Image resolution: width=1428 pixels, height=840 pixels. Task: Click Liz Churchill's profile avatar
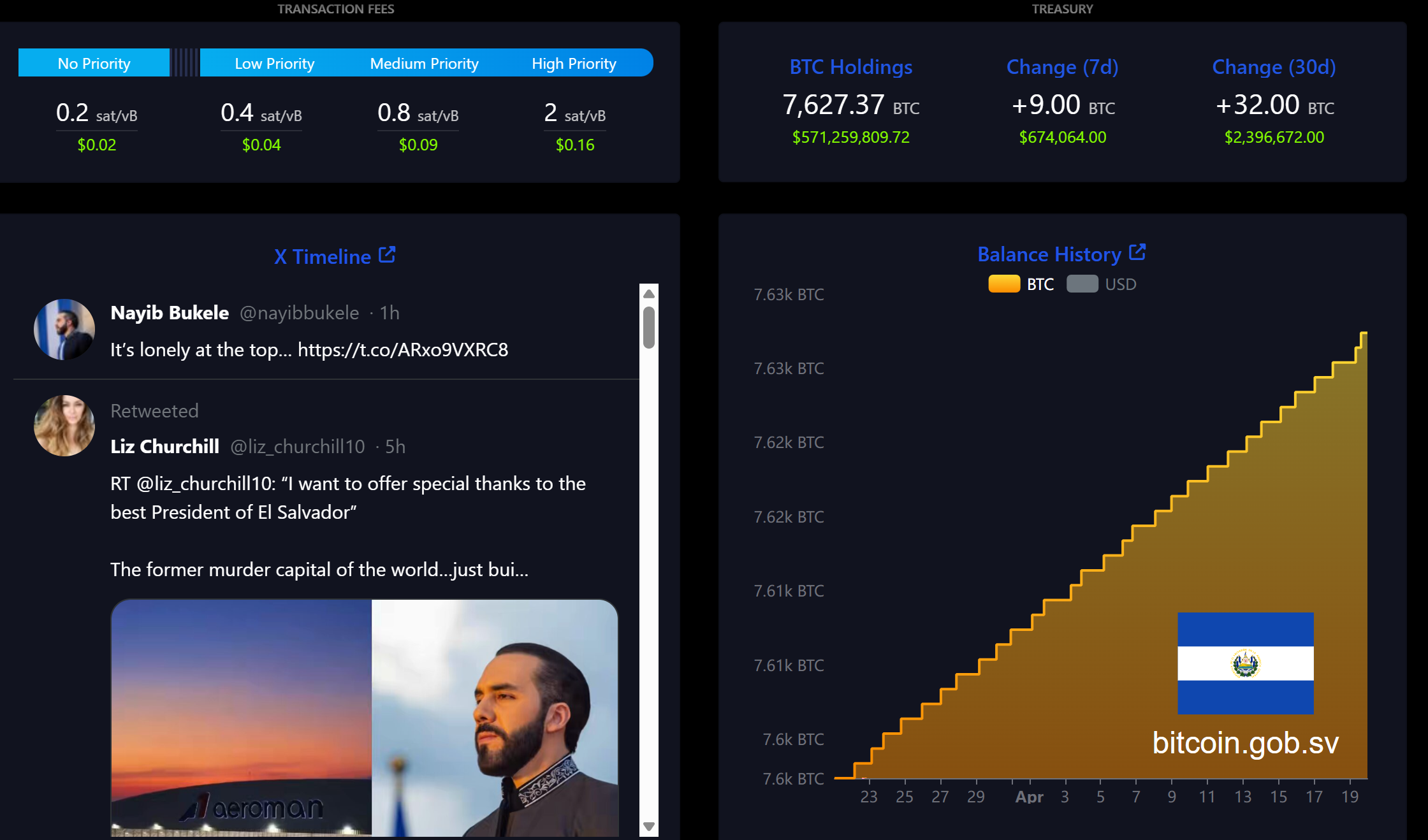tap(64, 425)
